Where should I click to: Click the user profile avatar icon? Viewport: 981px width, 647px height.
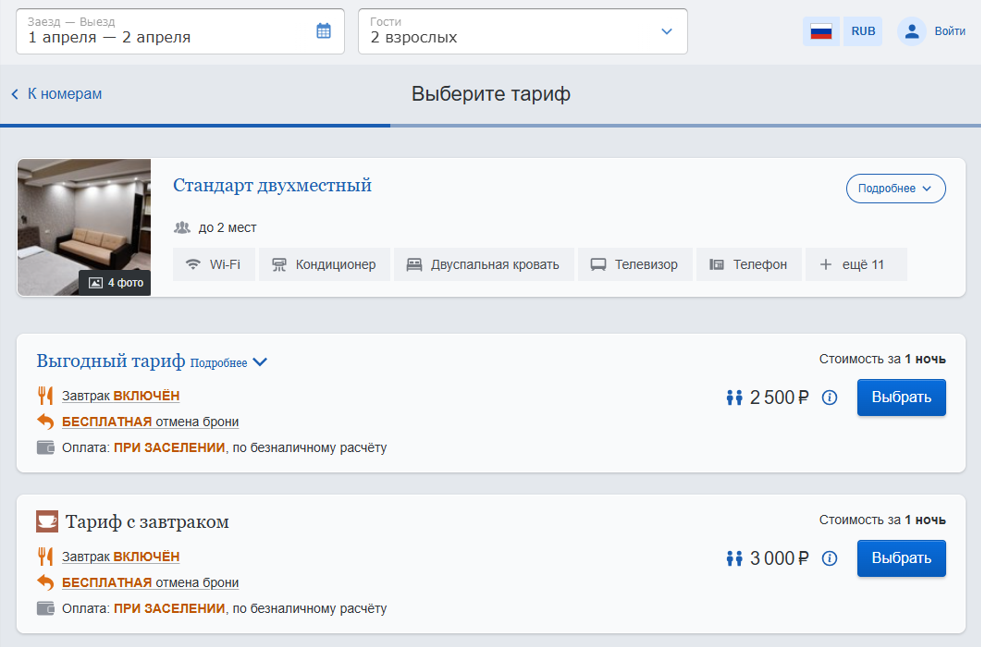pyautogui.click(x=911, y=31)
